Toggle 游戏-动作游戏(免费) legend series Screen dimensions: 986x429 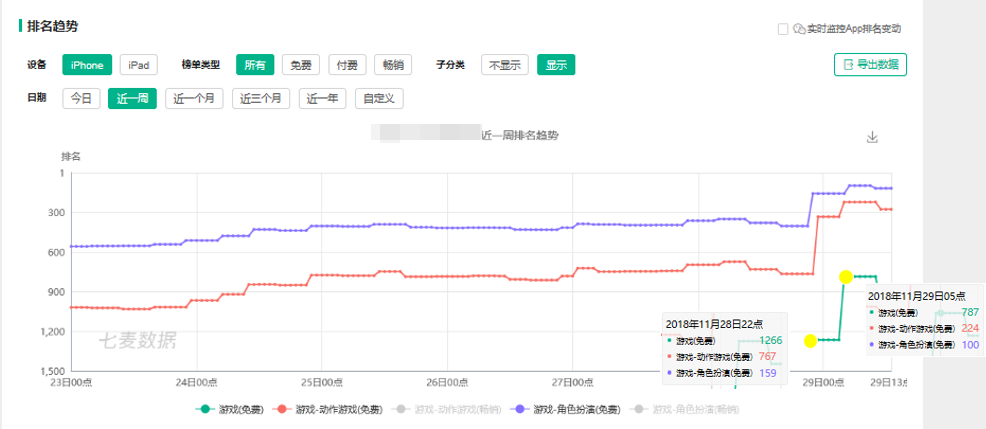(330, 409)
